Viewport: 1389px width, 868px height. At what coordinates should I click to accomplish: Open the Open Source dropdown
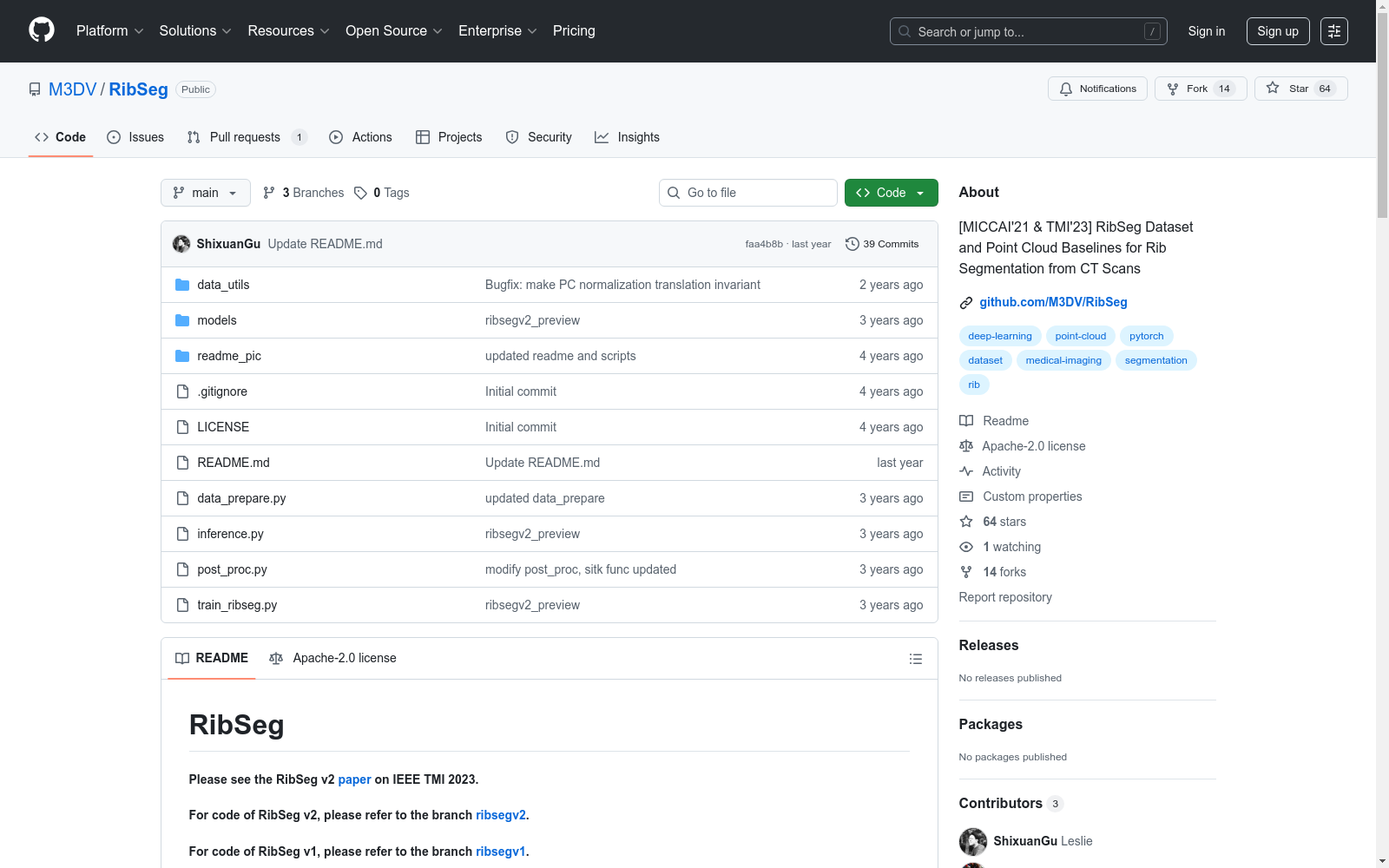[x=394, y=31]
